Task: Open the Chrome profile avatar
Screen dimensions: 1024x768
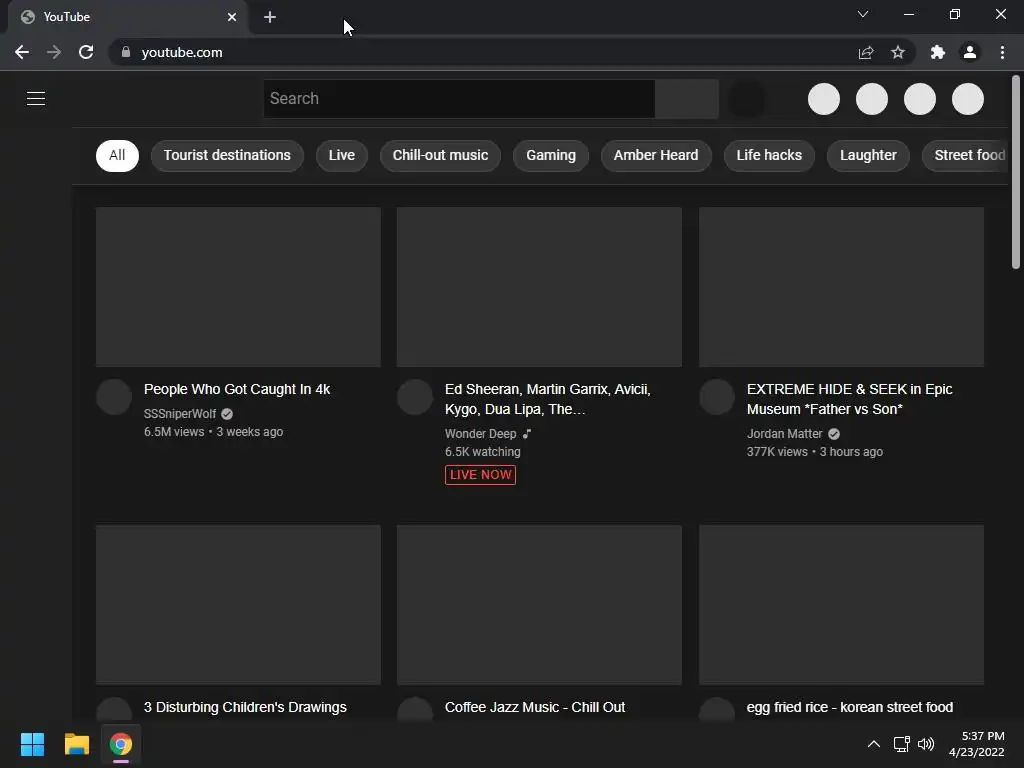Action: point(970,52)
